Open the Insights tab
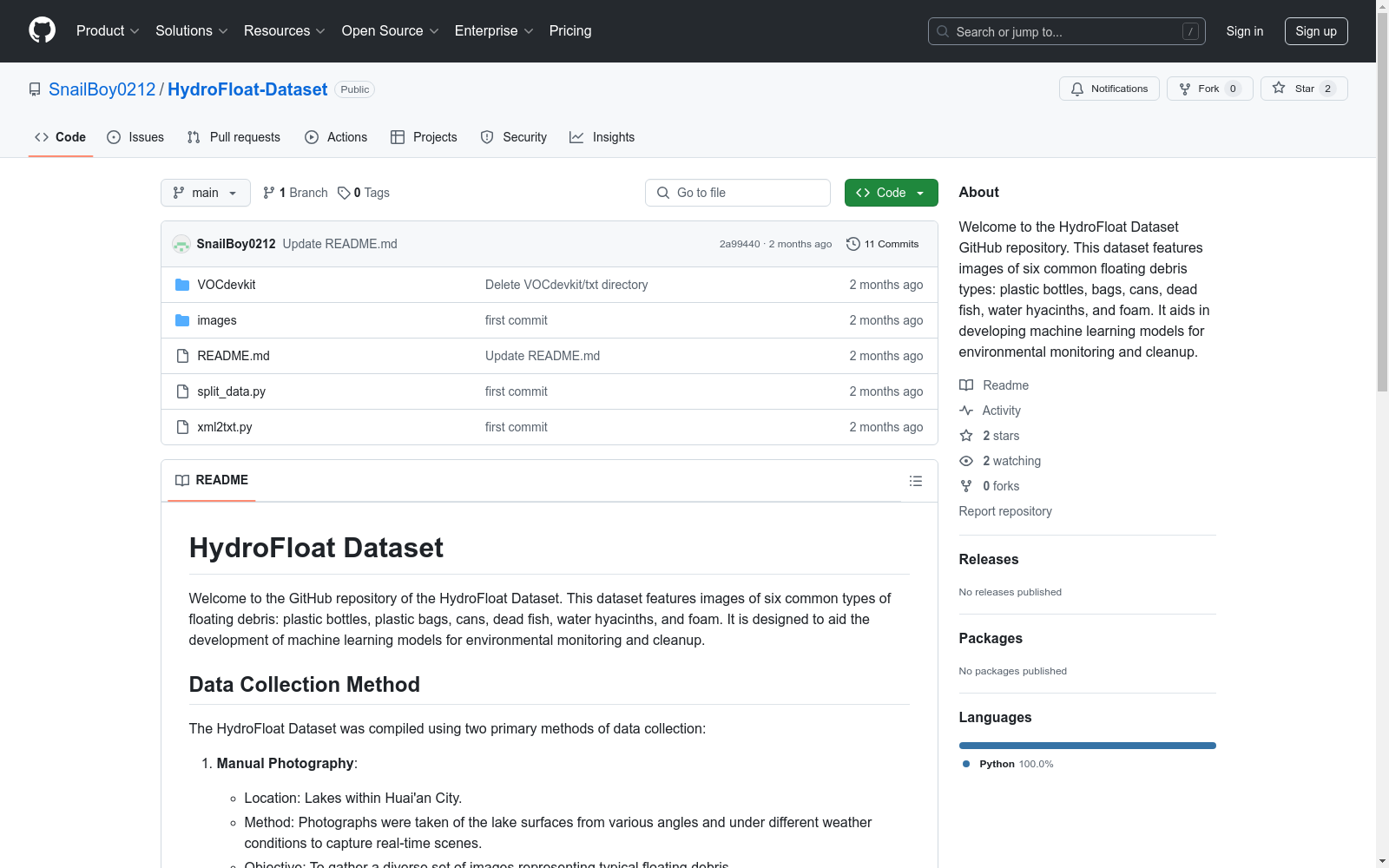 pos(602,137)
